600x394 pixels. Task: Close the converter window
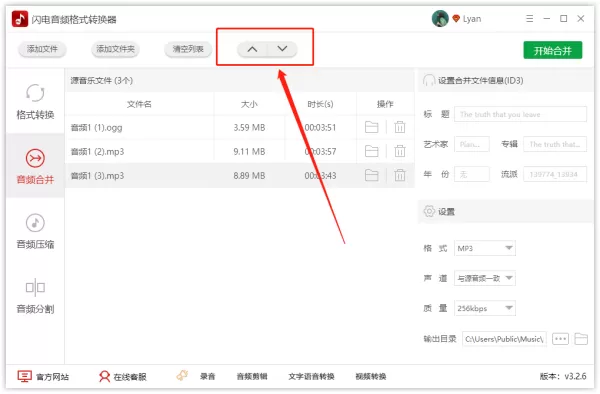(x=581, y=18)
